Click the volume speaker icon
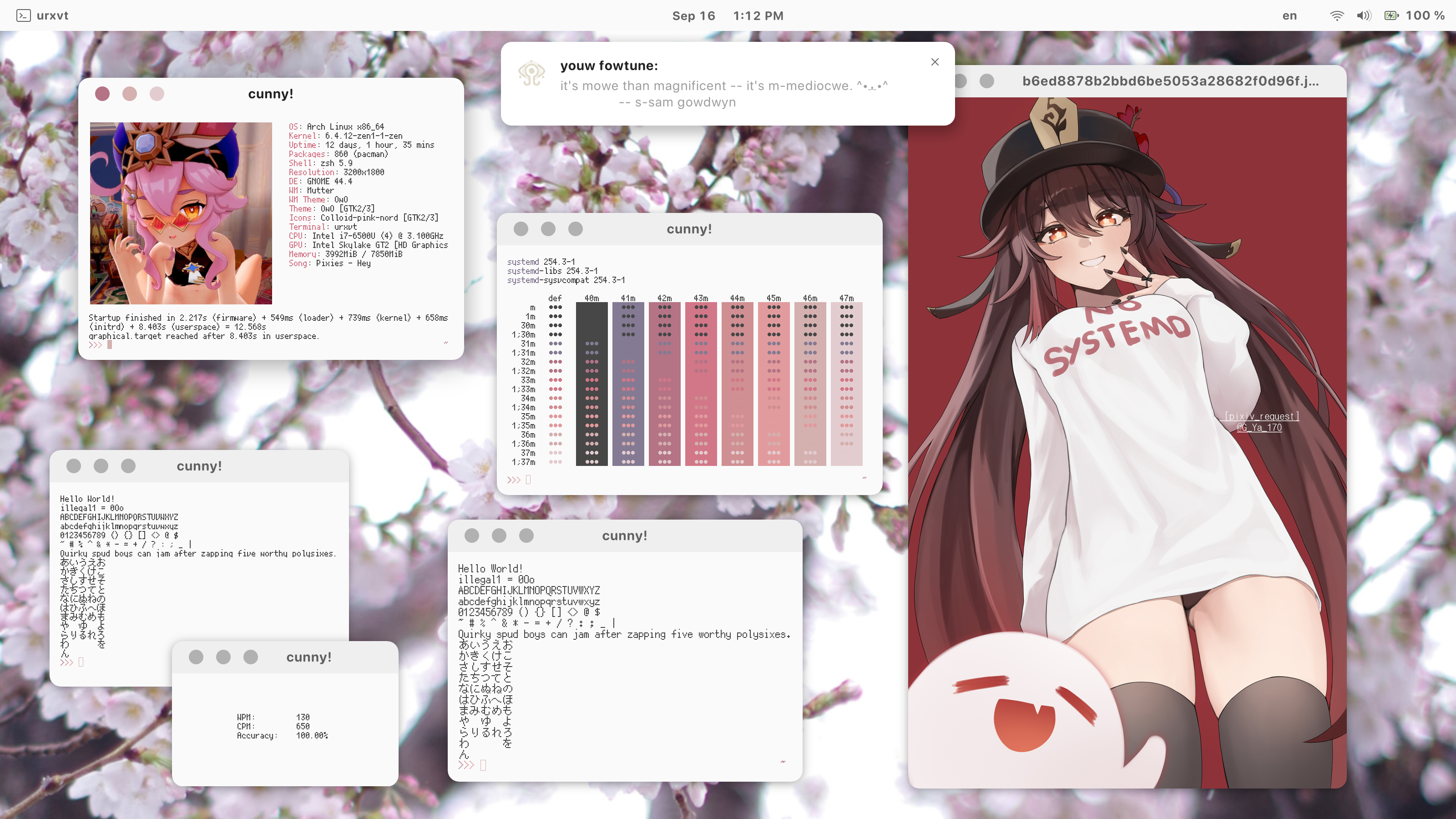Screen dimensions: 1456x819 coord(1364,15)
